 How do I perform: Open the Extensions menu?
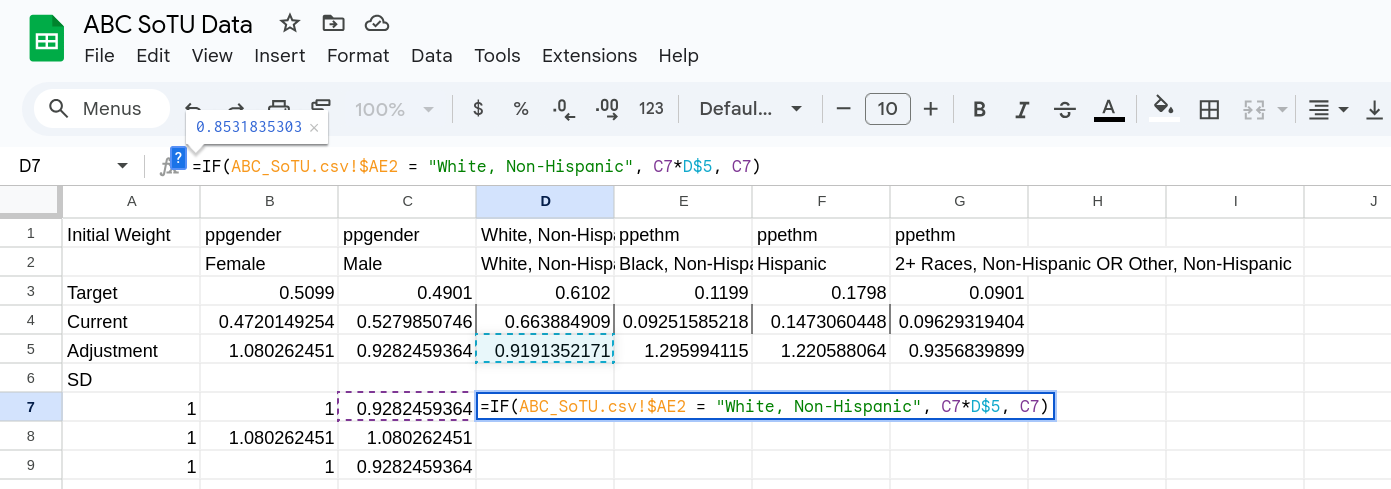pyautogui.click(x=589, y=56)
